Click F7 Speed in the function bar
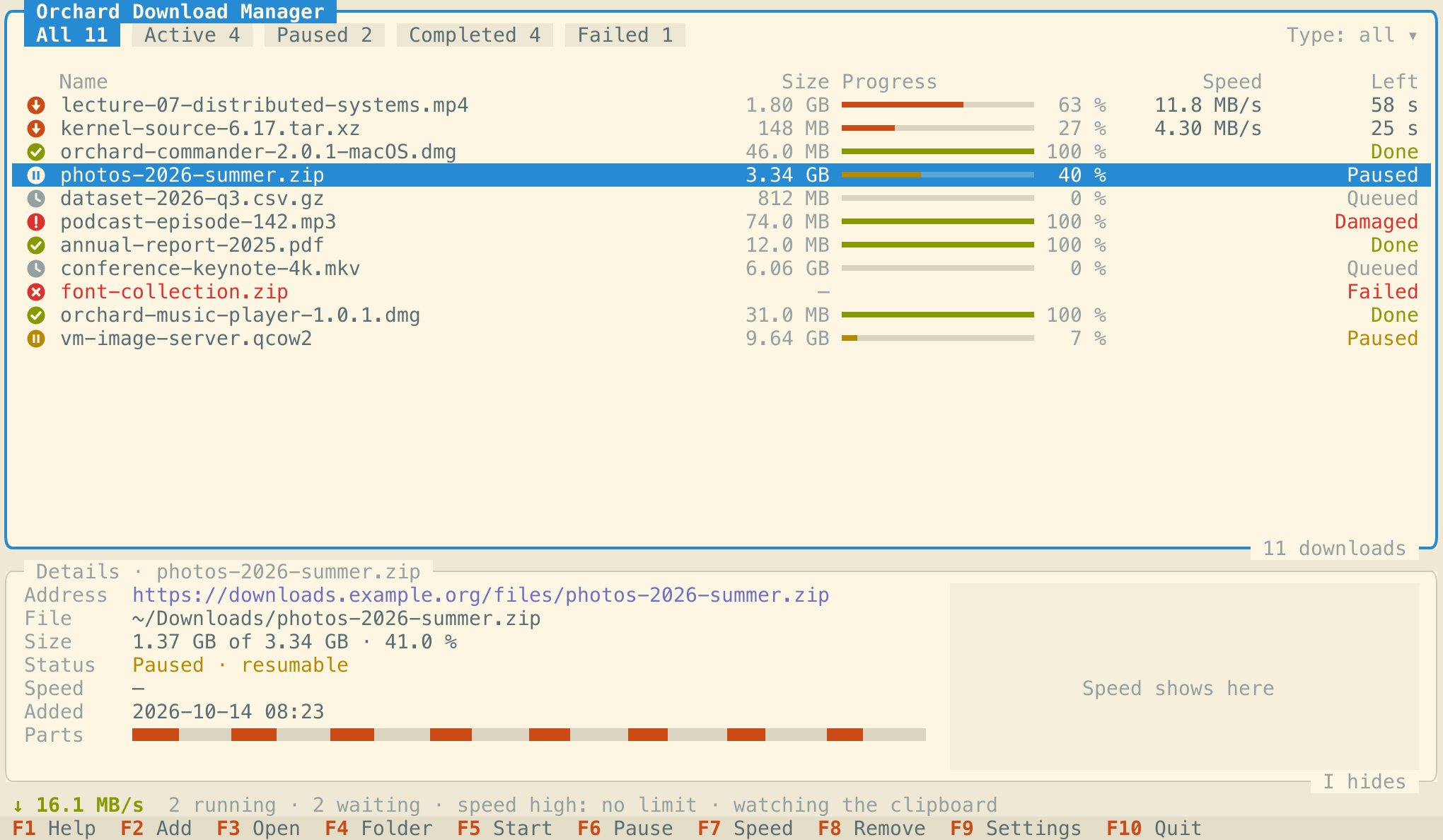 746,829
